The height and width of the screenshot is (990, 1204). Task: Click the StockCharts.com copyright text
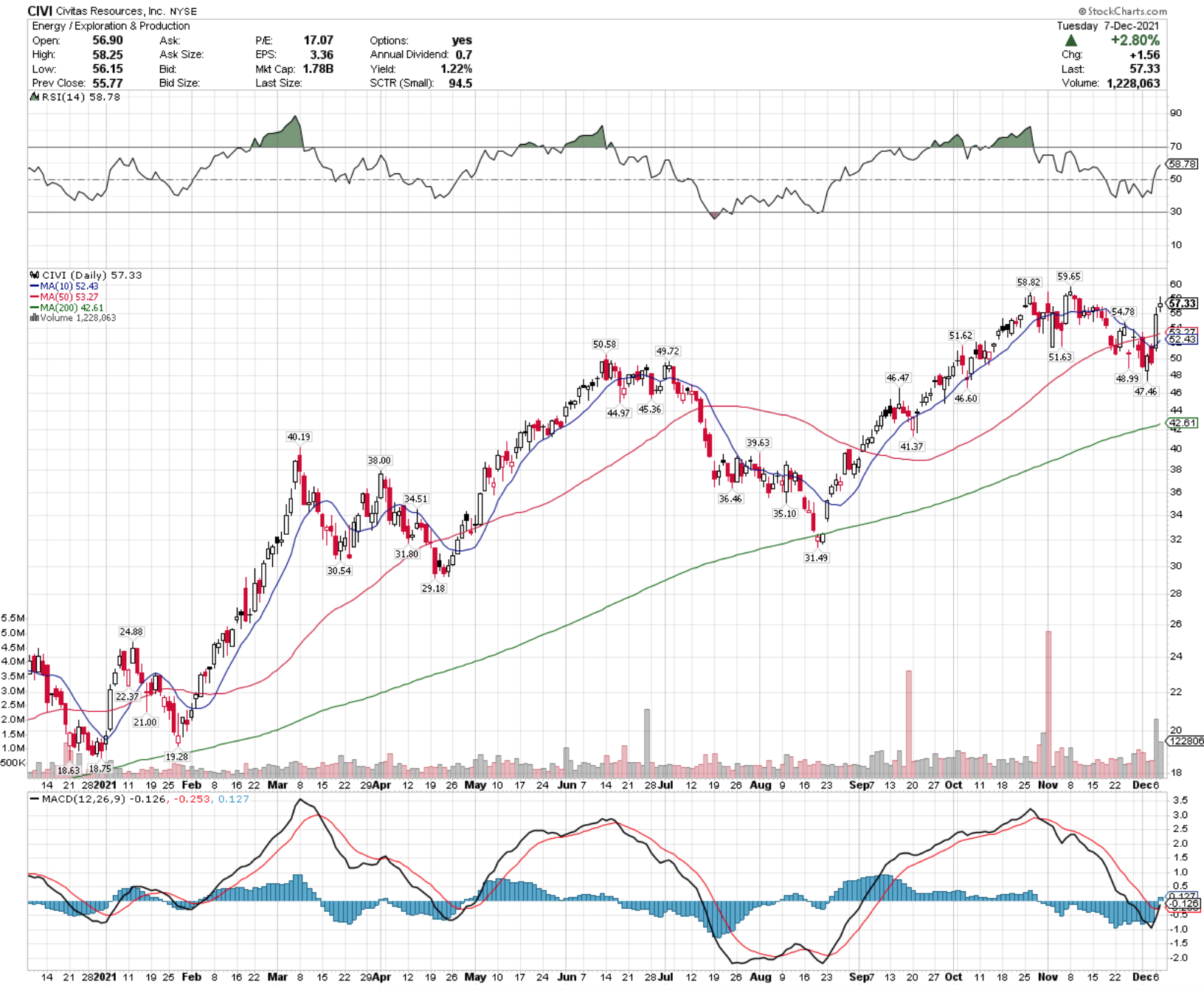pyautogui.click(x=1123, y=11)
